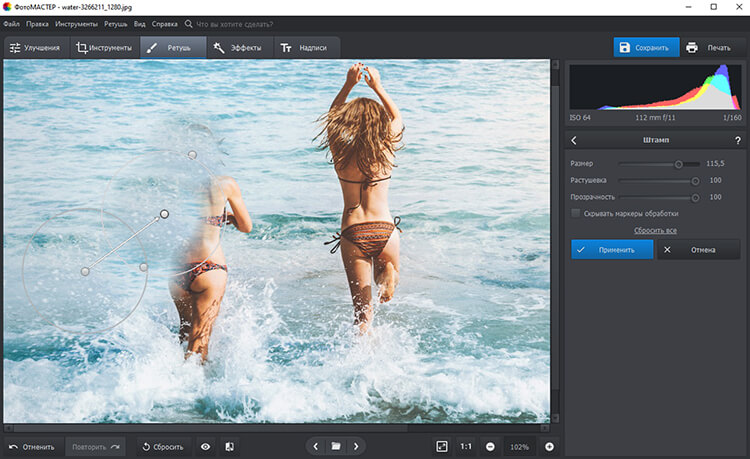The width and height of the screenshot is (750, 459).
Task: Switch to the Надписи tab
Action: click(x=306, y=48)
